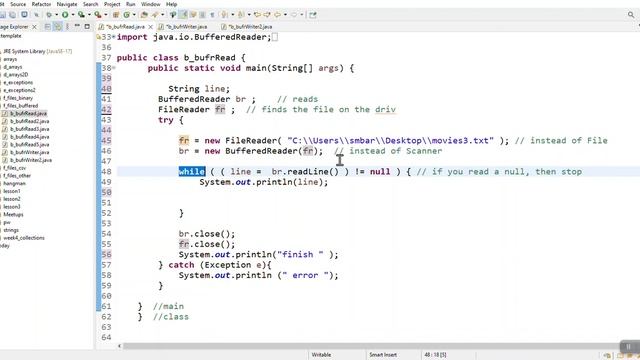Click the Previous Annotation toolbar icon
Screen dimensions: 640x360
[x=240, y=15]
